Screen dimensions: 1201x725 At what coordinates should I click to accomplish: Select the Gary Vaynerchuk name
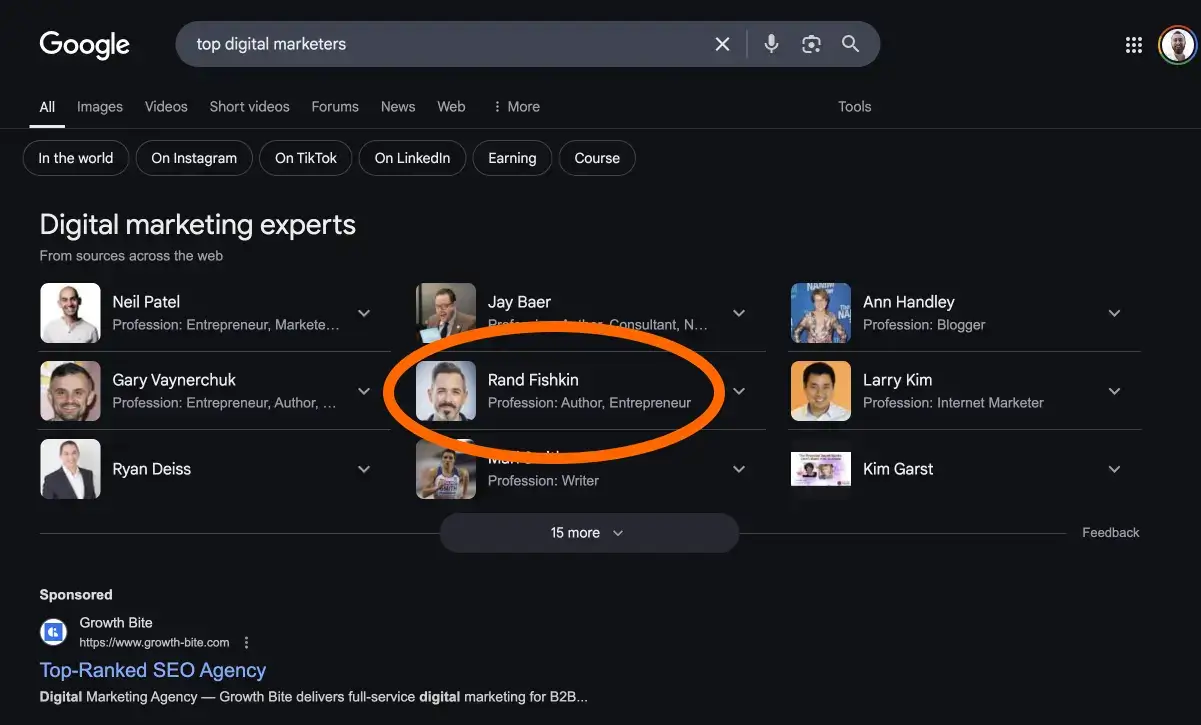[174, 380]
